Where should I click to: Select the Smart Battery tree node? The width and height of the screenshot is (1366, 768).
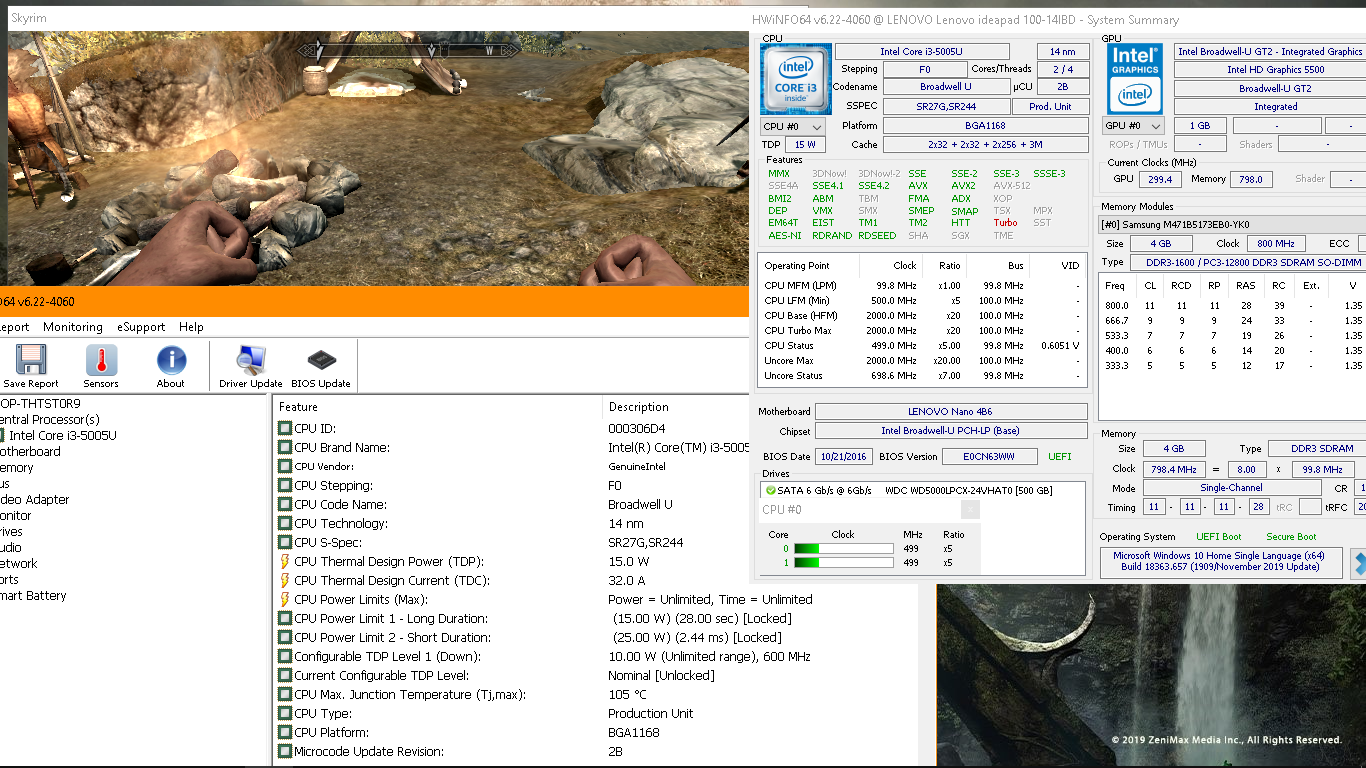(33, 596)
